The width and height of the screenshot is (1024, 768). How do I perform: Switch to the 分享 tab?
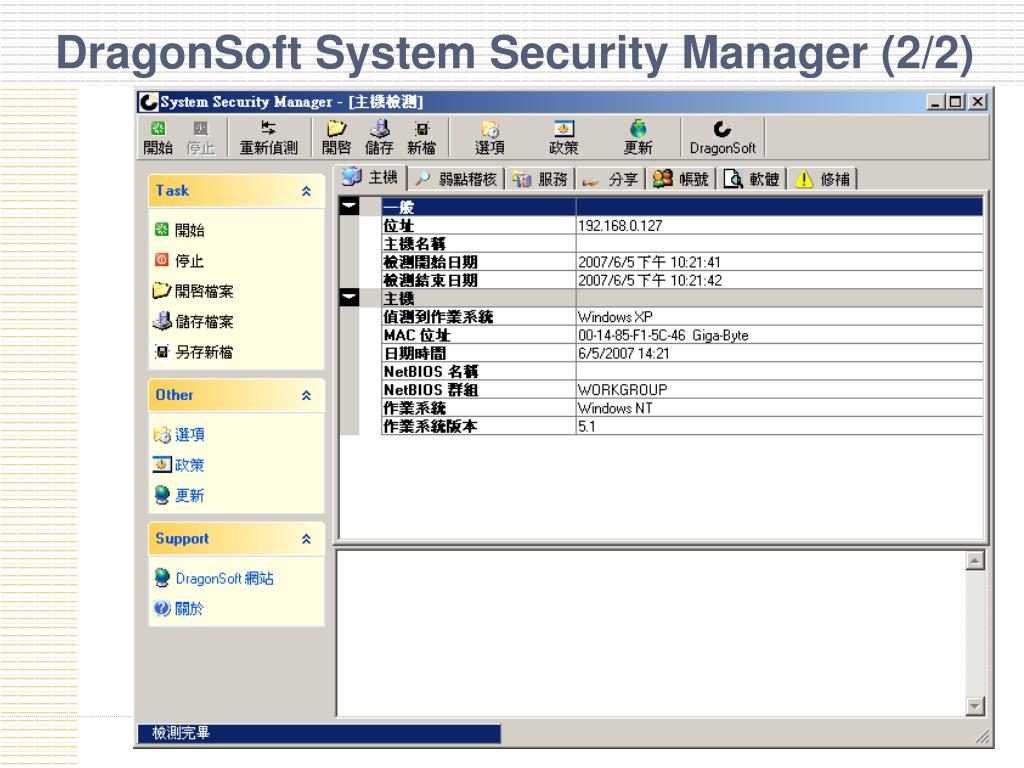tap(611, 179)
